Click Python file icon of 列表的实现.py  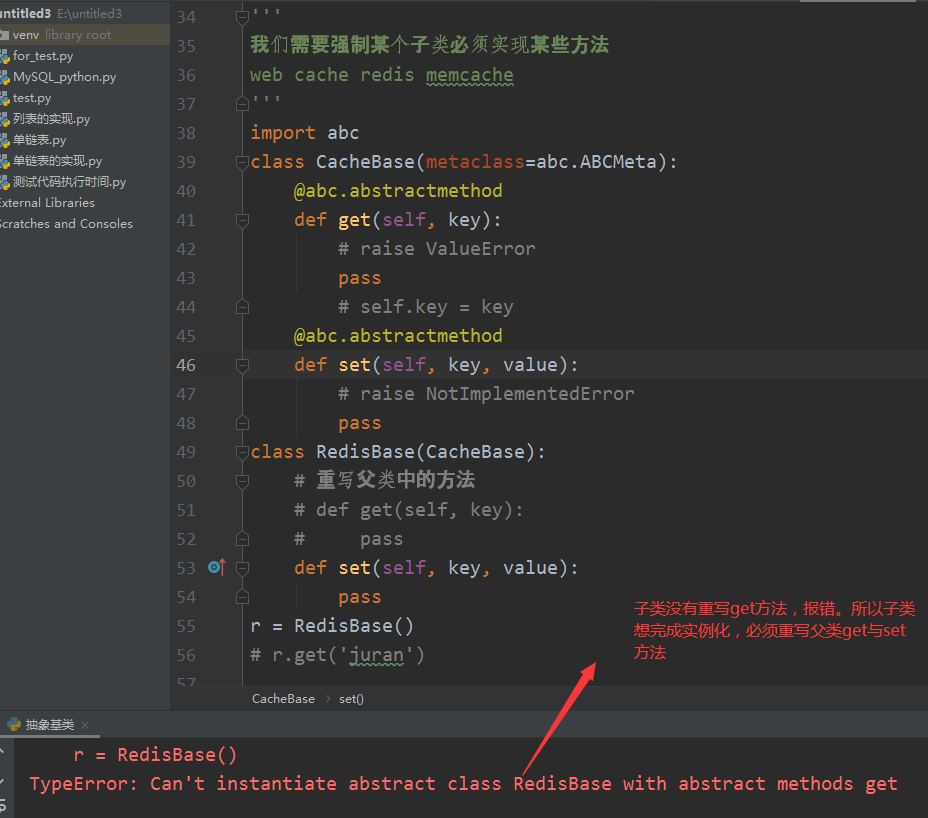click(x=5, y=120)
